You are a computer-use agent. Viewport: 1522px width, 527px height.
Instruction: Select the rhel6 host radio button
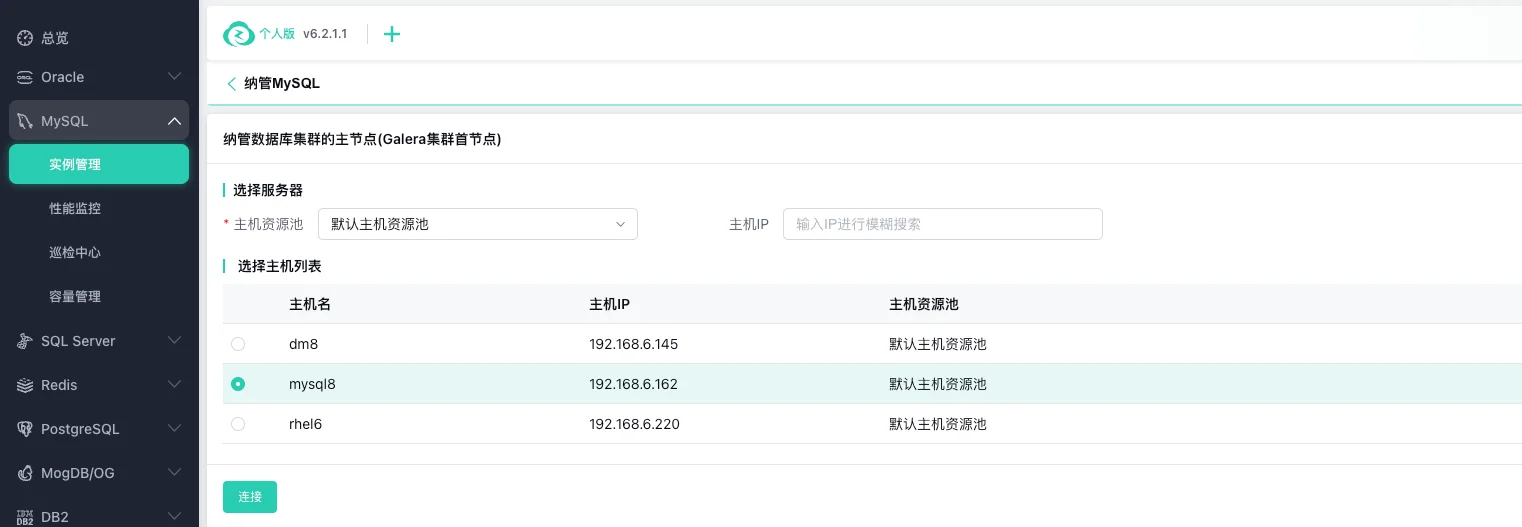[238, 424]
